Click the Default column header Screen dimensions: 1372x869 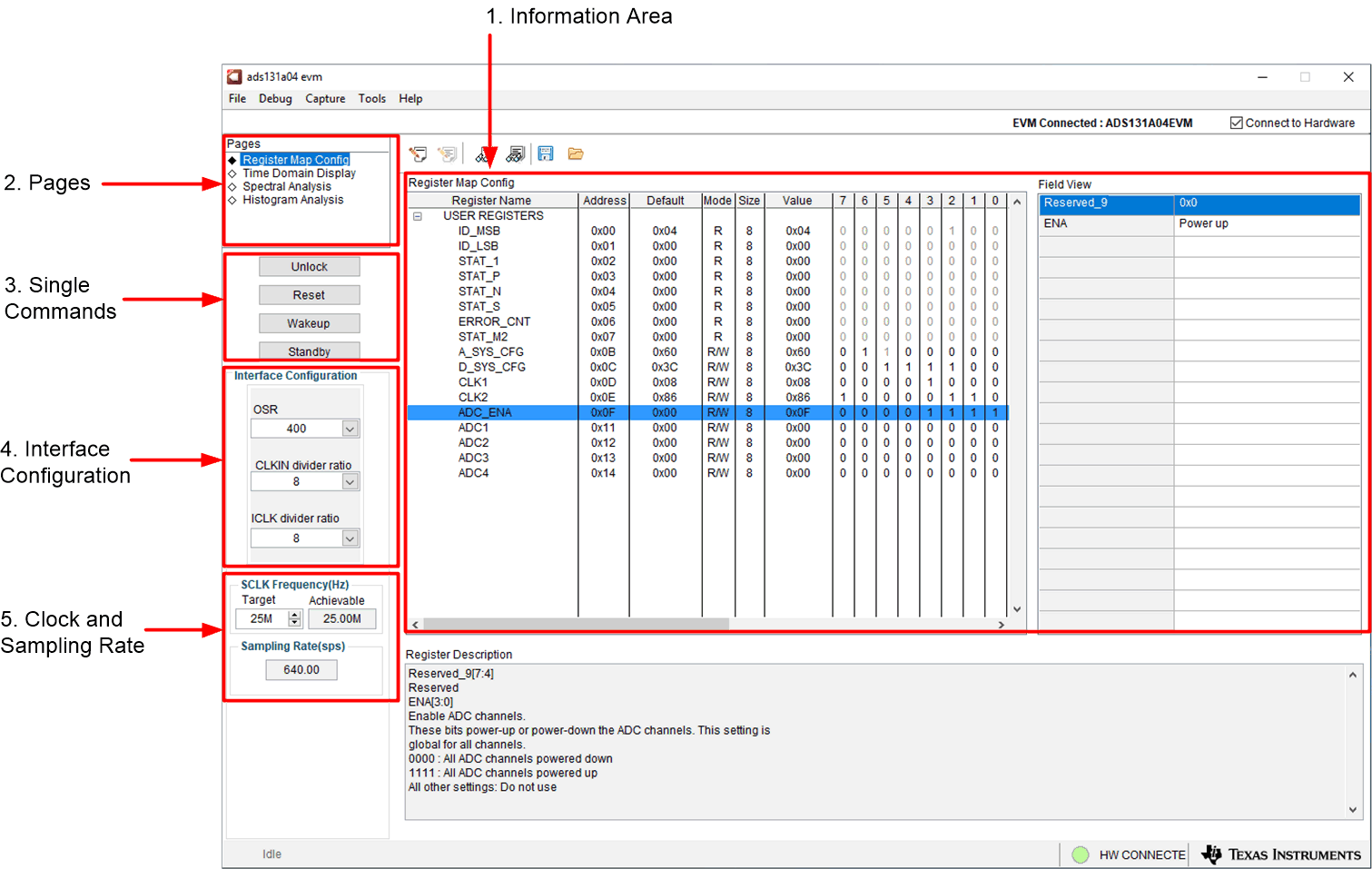click(x=666, y=201)
